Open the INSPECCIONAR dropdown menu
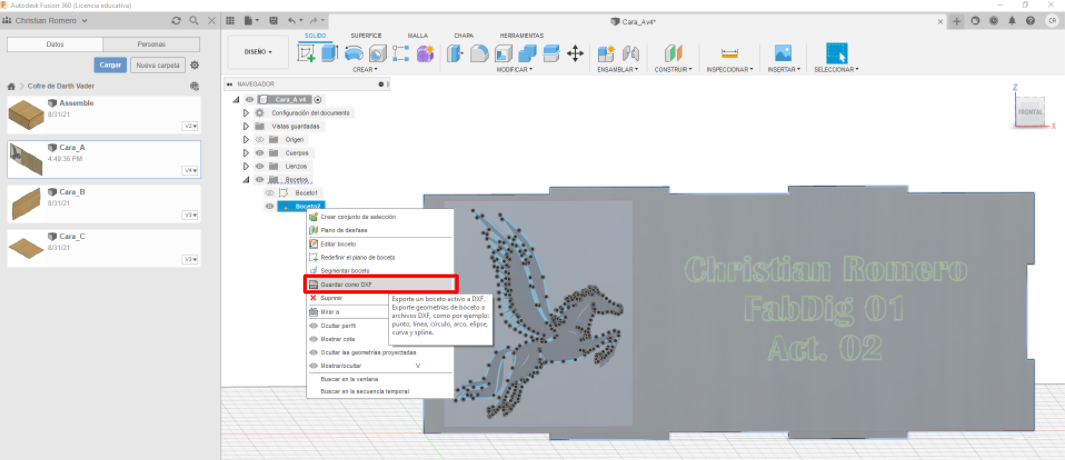The height and width of the screenshot is (460, 1065). 729,69
